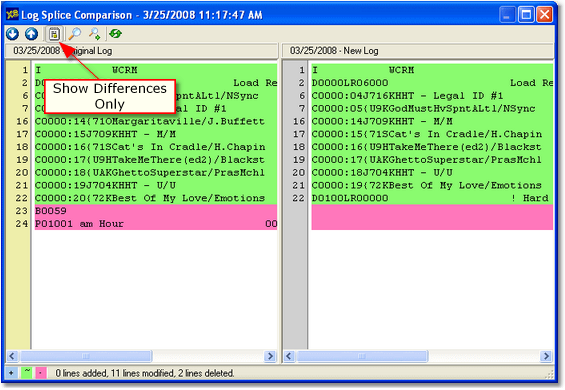Click the pink lines-deleted legend icon

point(41,373)
